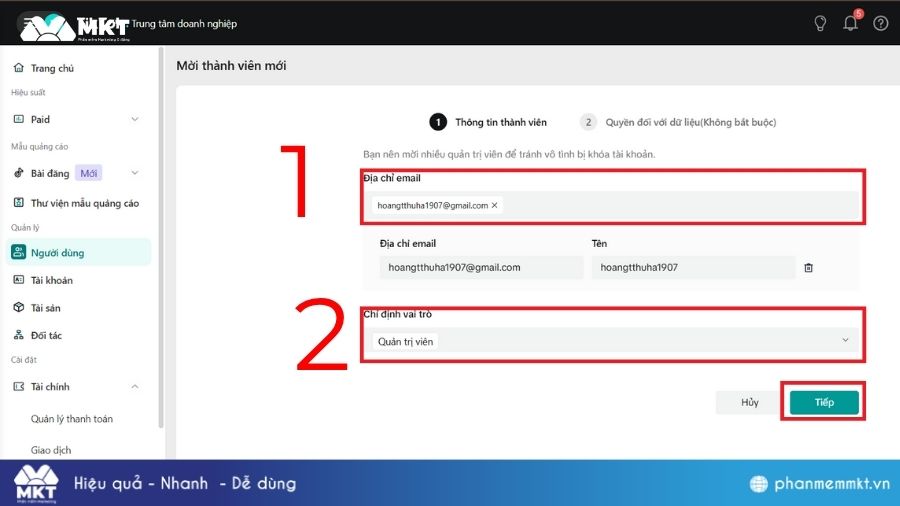Image resolution: width=900 pixels, height=506 pixels.
Task: Click the lightbulb tips icon
Action: point(820,23)
